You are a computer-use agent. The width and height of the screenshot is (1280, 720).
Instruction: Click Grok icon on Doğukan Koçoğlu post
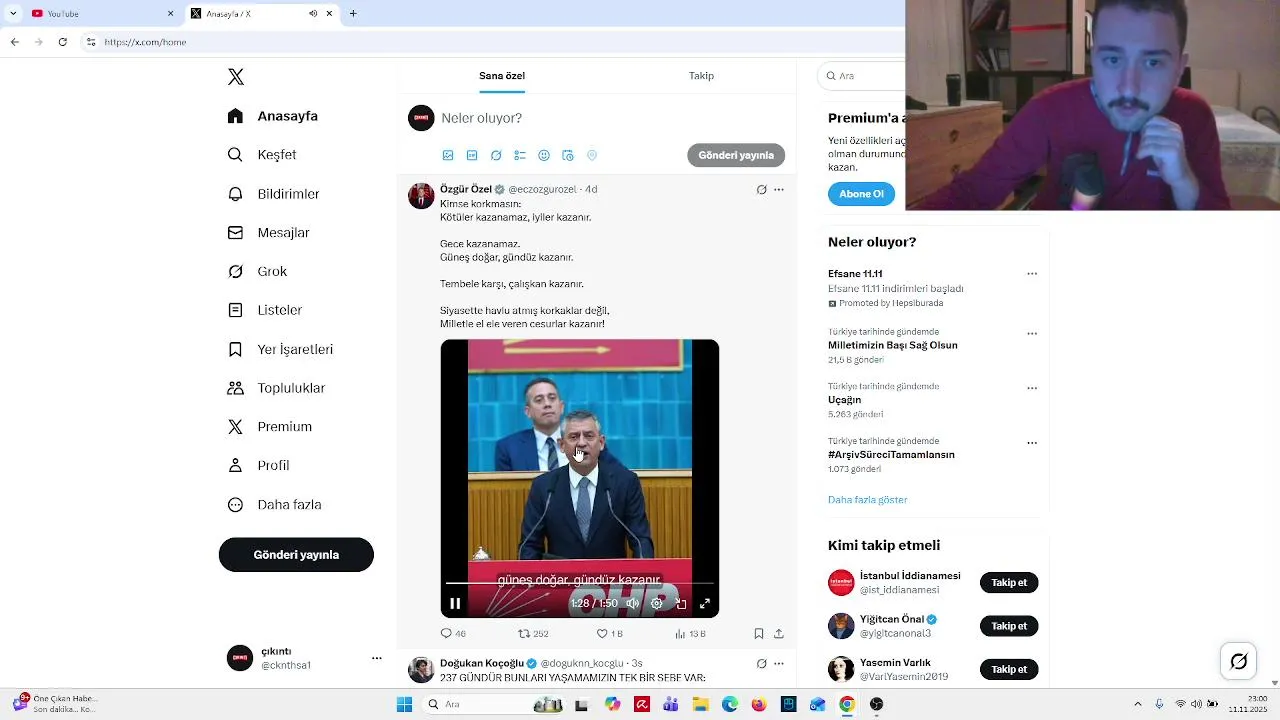(x=761, y=664)
